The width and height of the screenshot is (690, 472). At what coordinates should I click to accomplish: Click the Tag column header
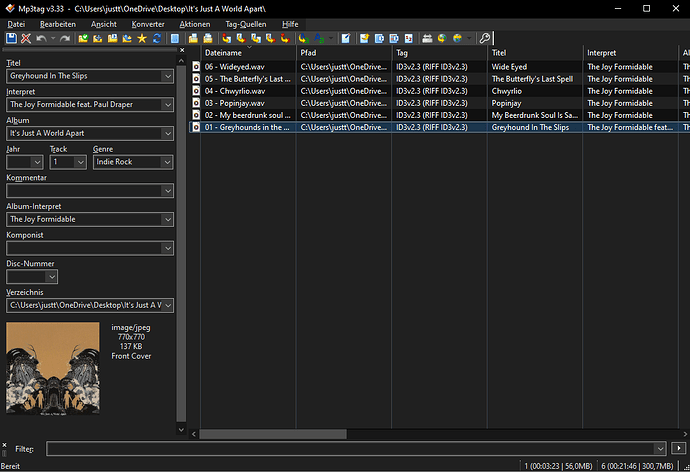(x=440, y=53)
